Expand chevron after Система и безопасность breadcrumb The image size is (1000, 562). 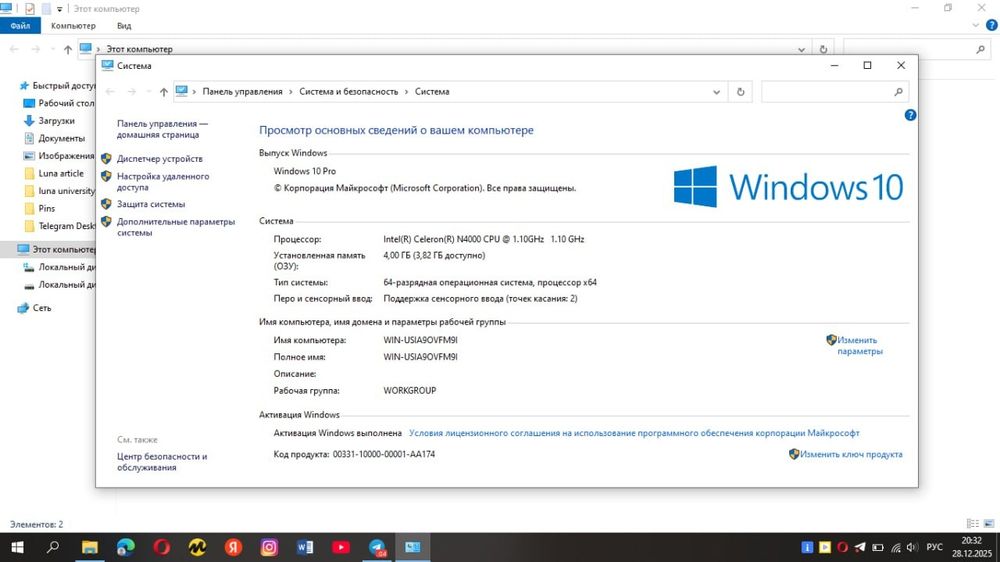pos(406,92)
